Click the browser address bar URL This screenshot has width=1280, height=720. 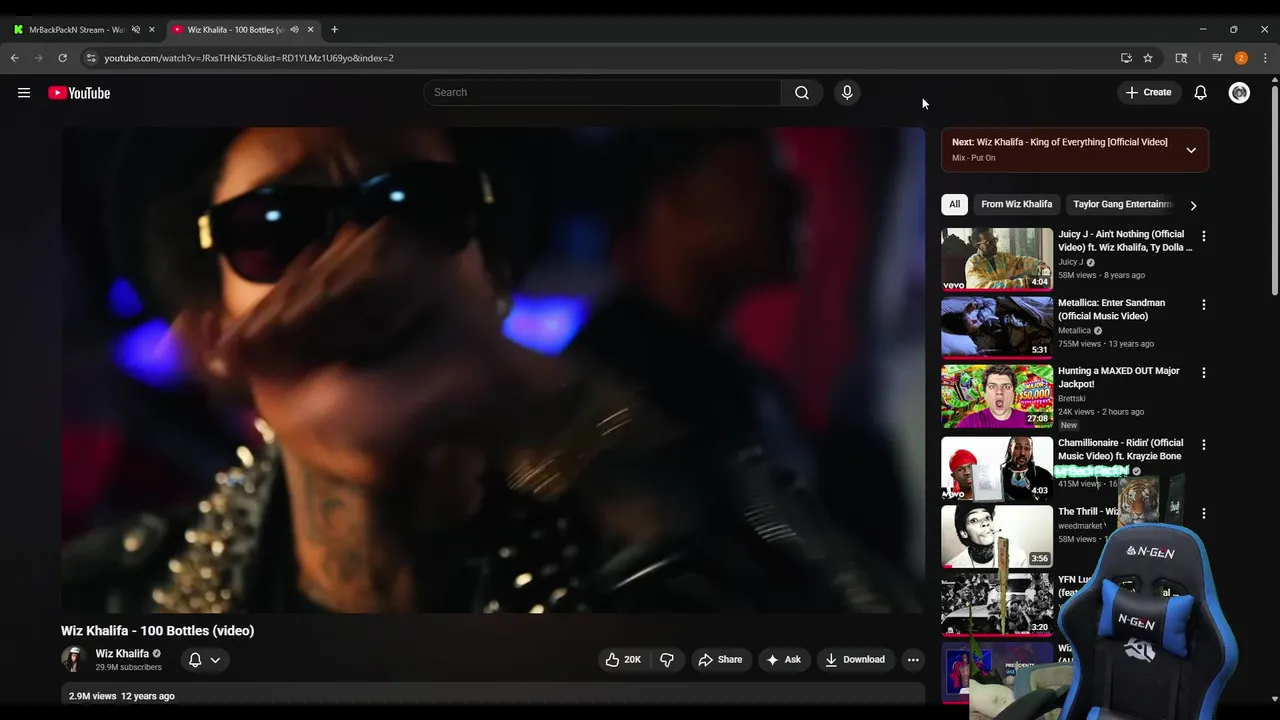(x=249, y=58)
